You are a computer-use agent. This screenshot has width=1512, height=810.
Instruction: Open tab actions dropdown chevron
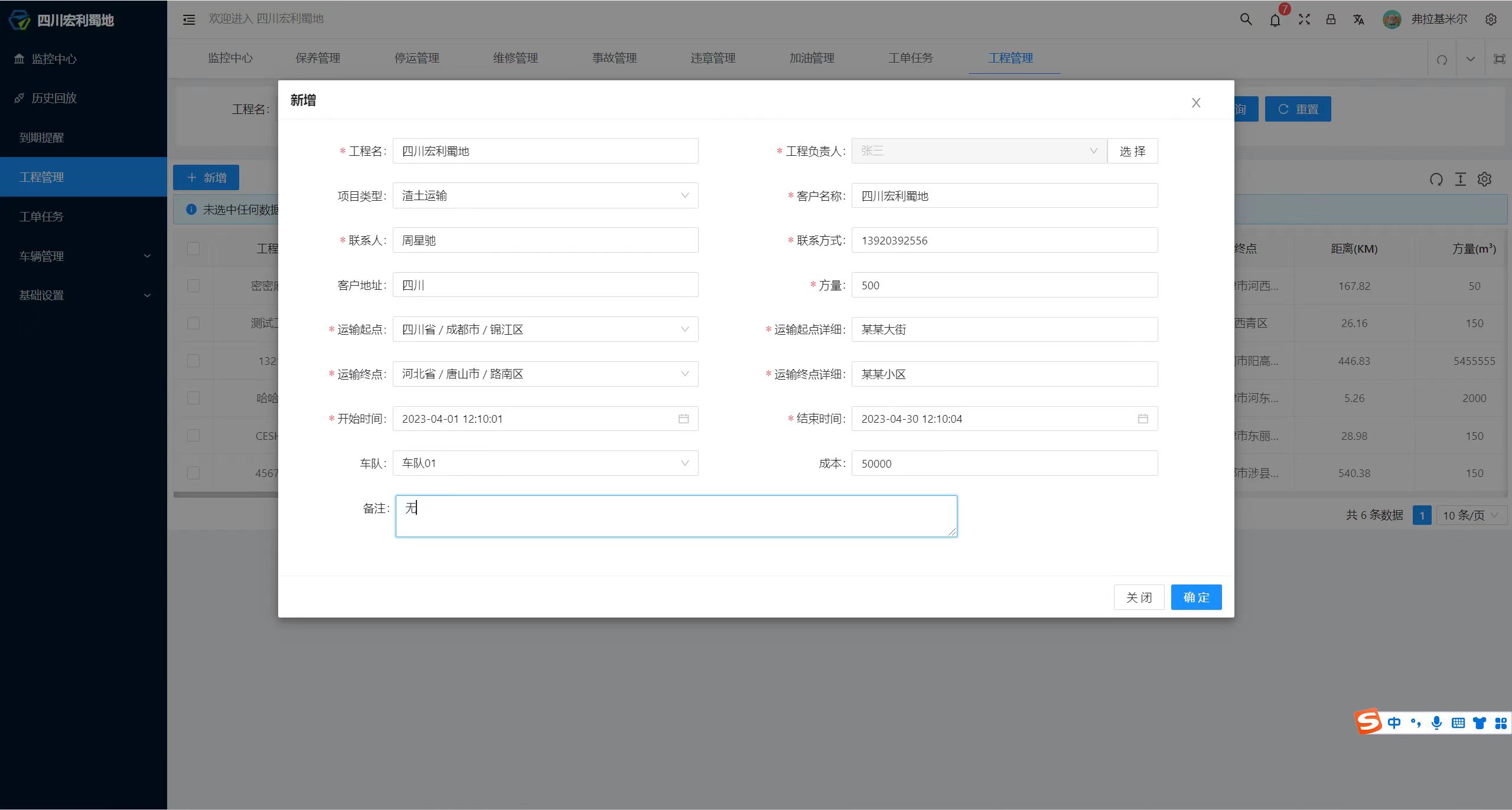pyautogui.click(x=1471, y=59)
